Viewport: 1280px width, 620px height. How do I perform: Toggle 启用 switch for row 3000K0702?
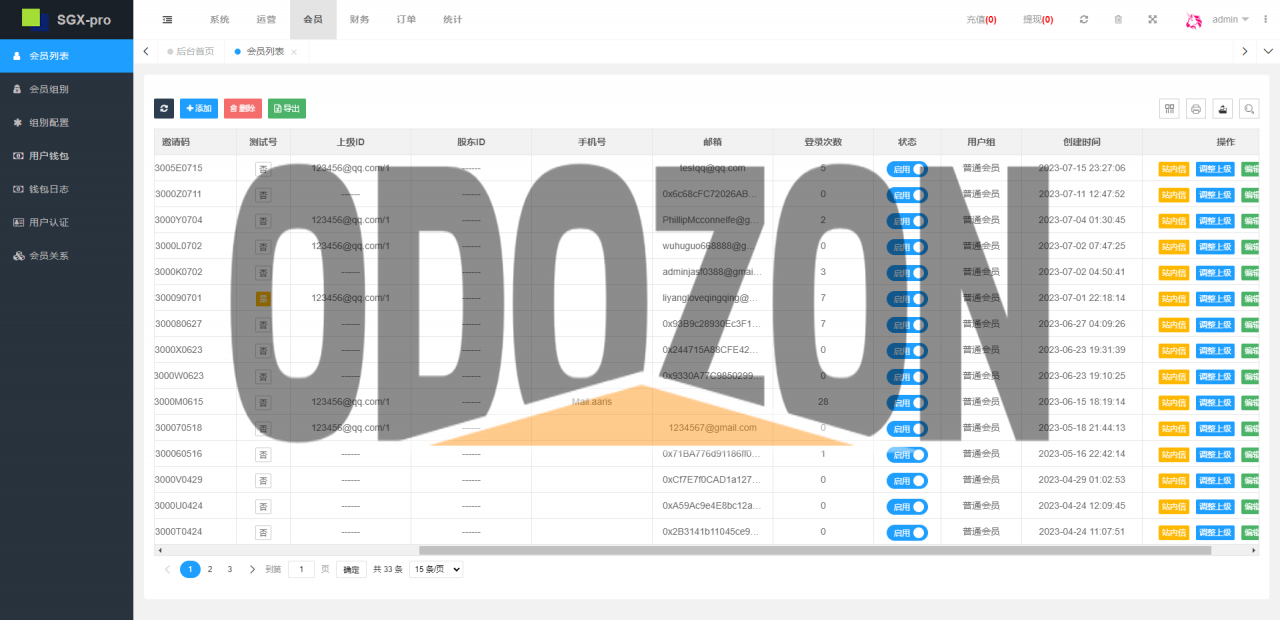pyautogui.click(x=907, y=273)
